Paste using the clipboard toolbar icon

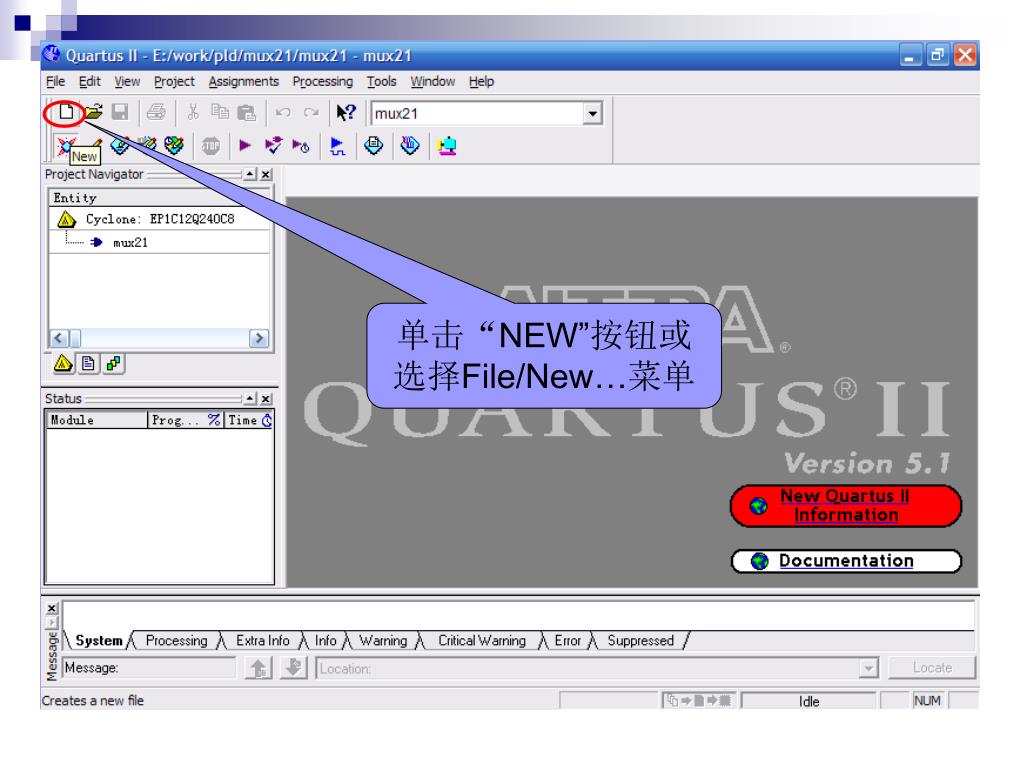tap(246, 112)
